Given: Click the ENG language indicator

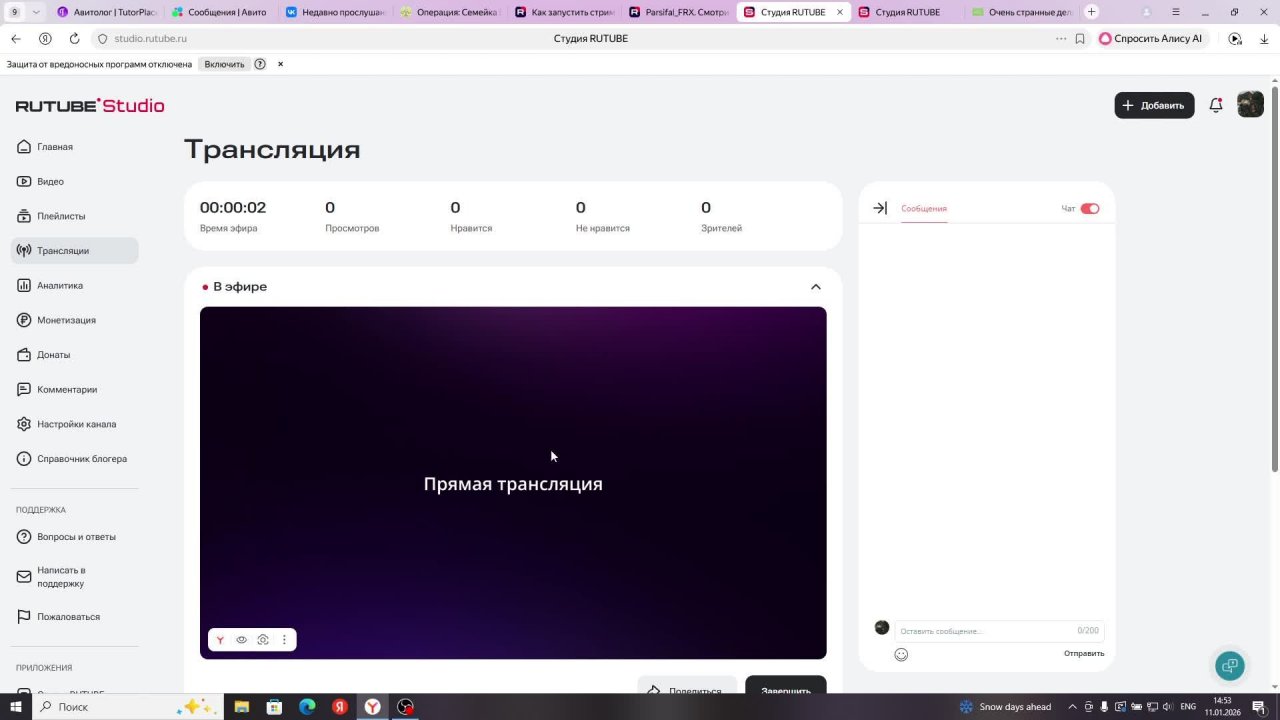Looking at the screenshot, I should click(x=1188, y=707).
